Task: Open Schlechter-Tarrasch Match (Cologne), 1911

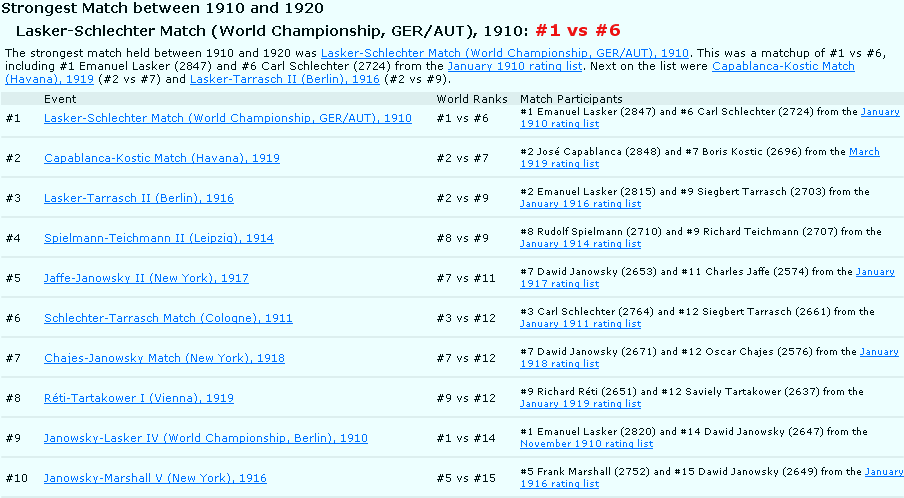Action: click(x=168, y=318)
